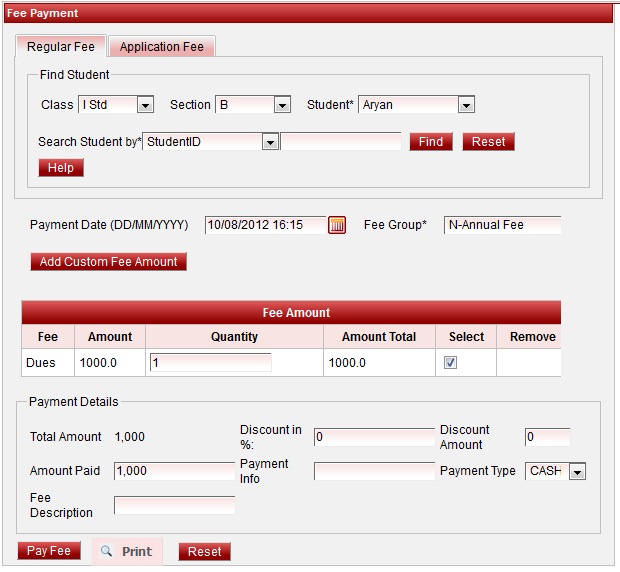Click Add Custom Fee Amount button
The image size is (620, 572).
pyautogui.click(x=108, y=262)
